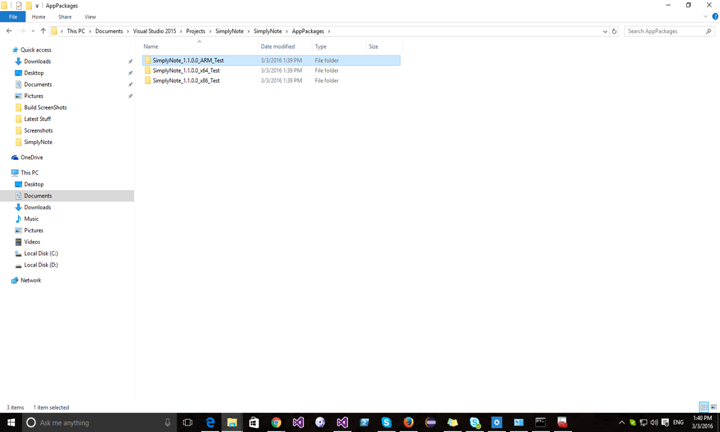This screenshot has width=720, height=432.
Task: Switch to large thumbnails view button
Action: pos(714,407)
